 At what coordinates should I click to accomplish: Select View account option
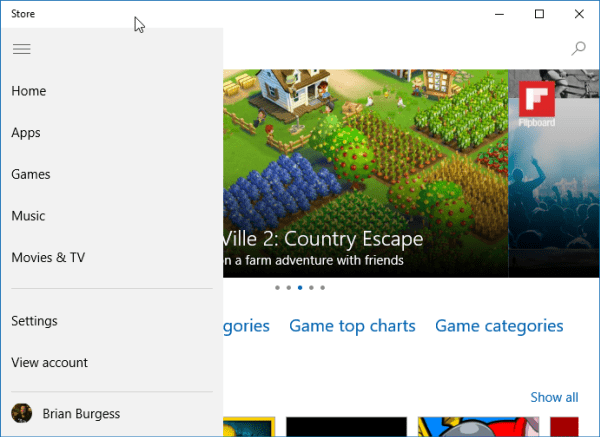click(49, 362)
